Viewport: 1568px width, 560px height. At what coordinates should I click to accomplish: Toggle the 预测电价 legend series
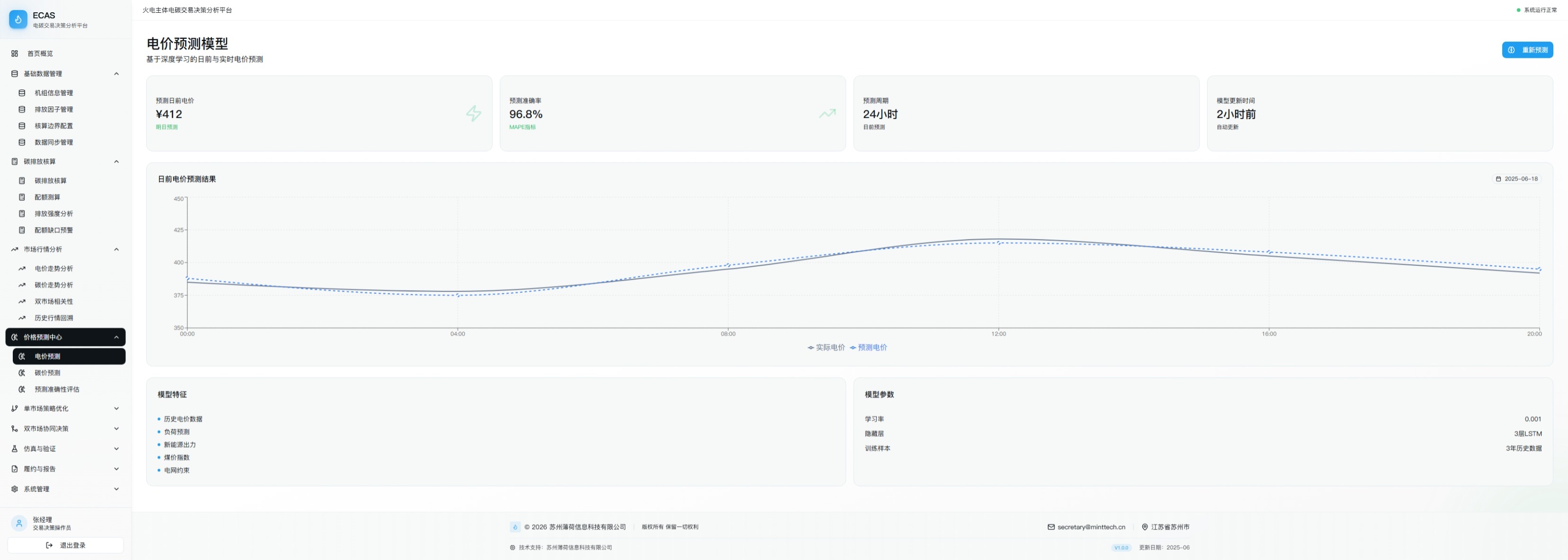pyautogui.click(x=869, y=347)
